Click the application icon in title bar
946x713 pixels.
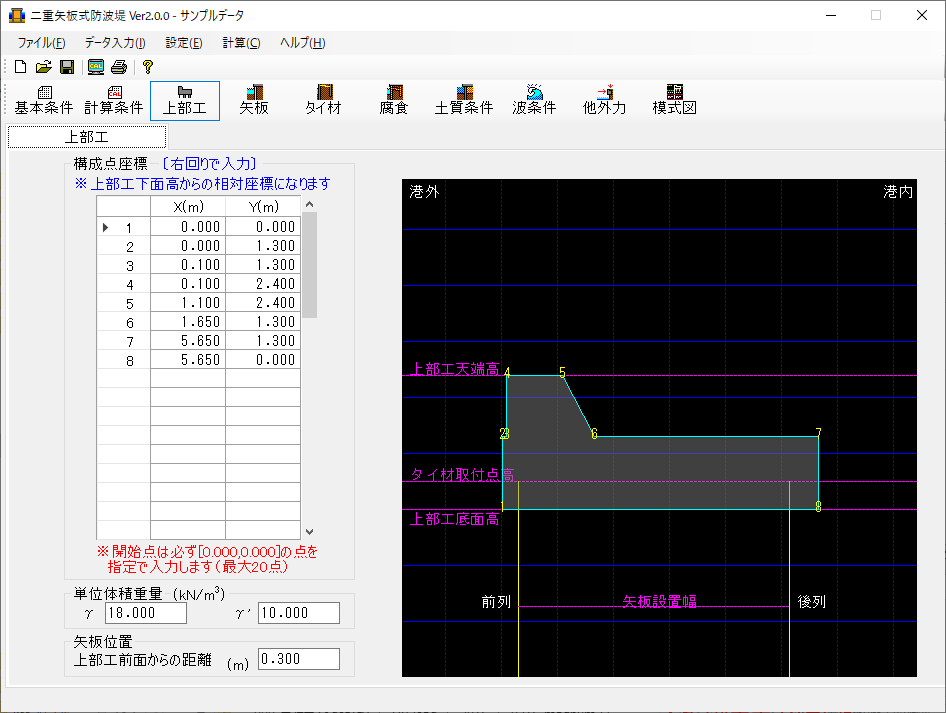[x=16, y=15]
